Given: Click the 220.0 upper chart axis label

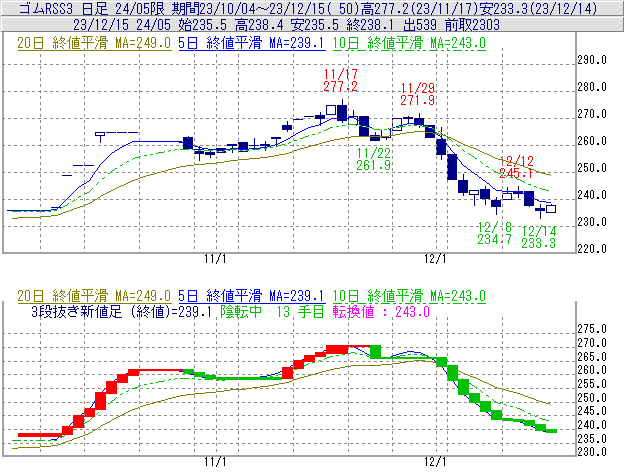Looking at the screenshot, I should [x=592, y=249].
